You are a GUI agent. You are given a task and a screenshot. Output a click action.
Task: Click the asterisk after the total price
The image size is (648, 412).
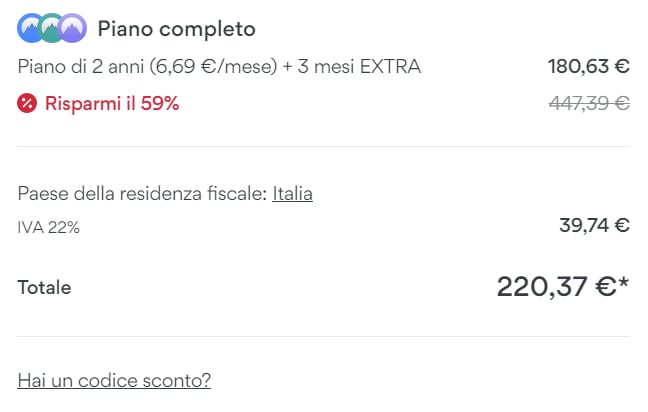click(623, 284)
